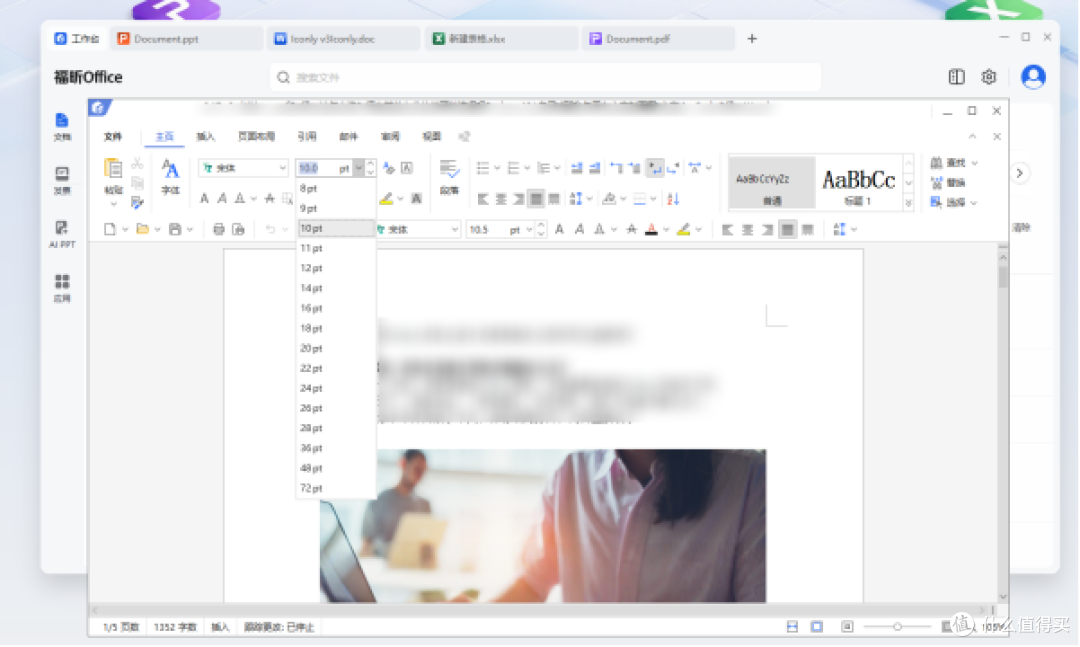The width and height of the screenshot is (1080, 647).
Task: Toggle the right-align button in the lower toolbar
Action: 767,229
